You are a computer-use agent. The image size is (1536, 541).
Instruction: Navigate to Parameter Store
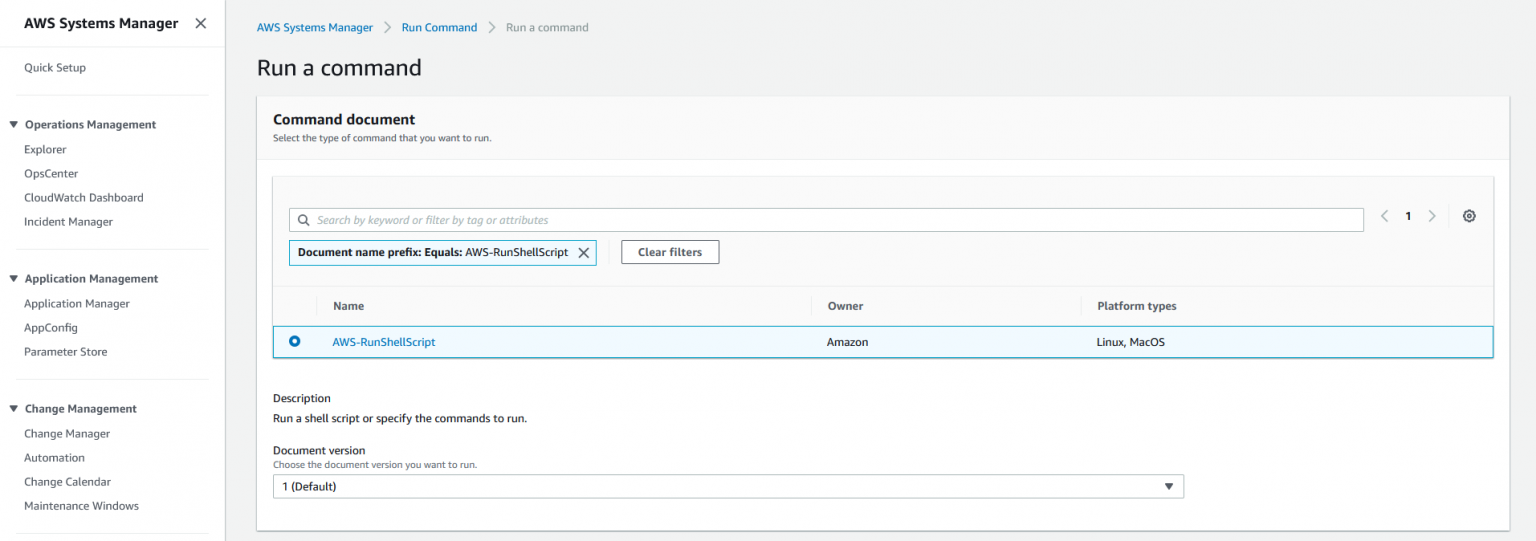65,352
